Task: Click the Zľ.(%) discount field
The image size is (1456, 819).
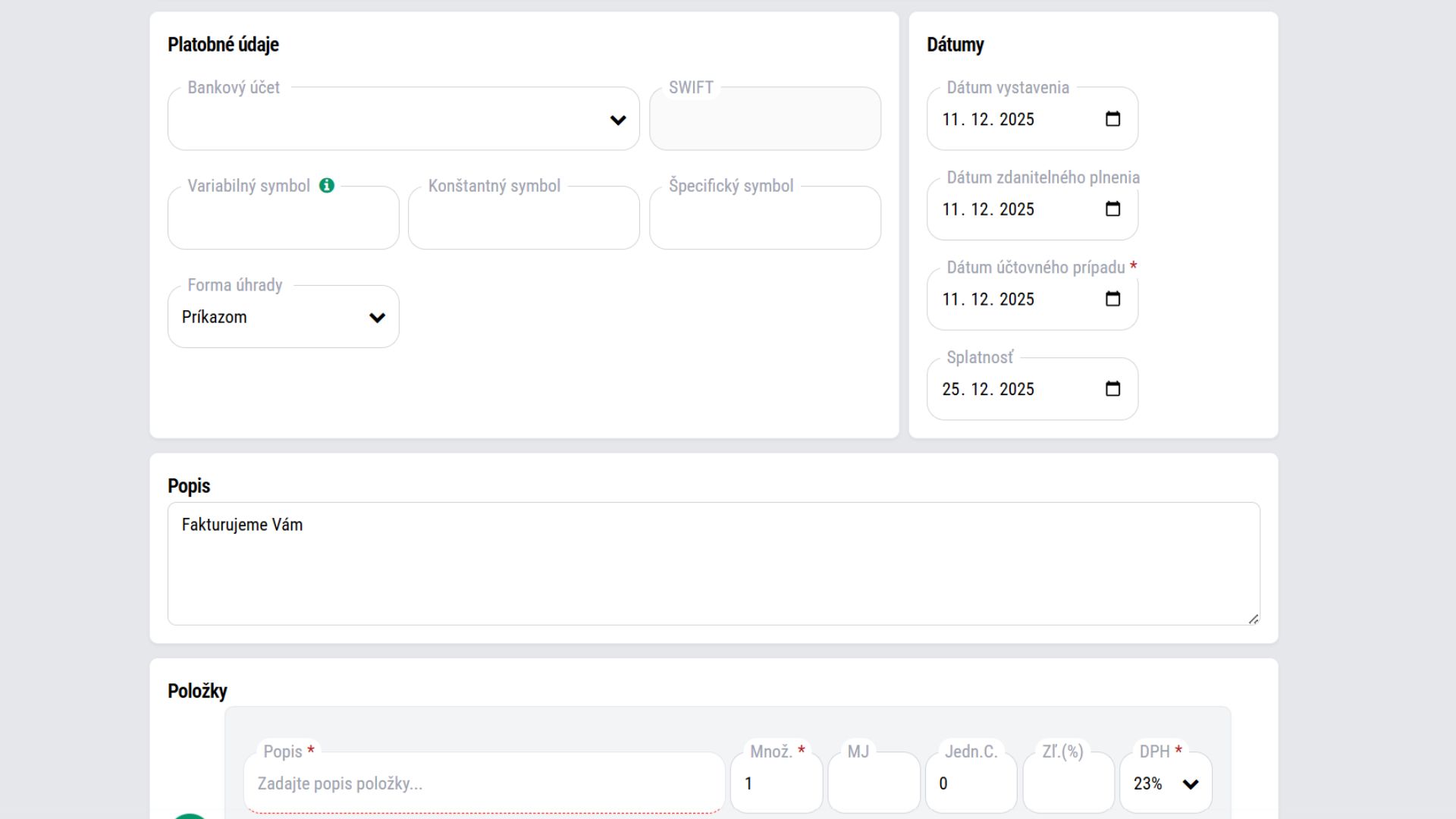Action: [1068, 783]
